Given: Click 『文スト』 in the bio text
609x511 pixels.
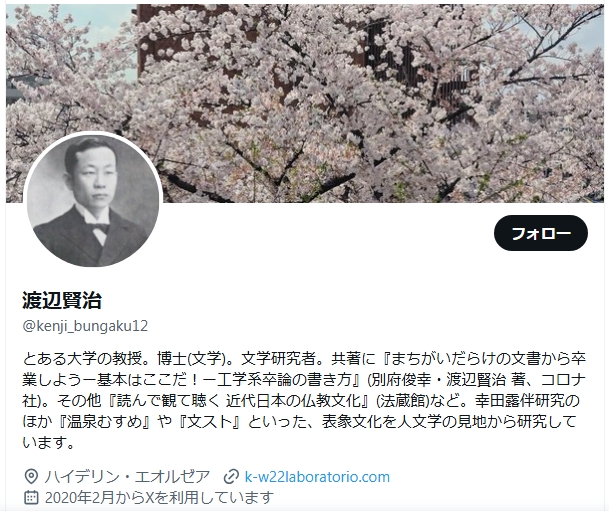Looking at the screenshot, I should coord(209,422).
